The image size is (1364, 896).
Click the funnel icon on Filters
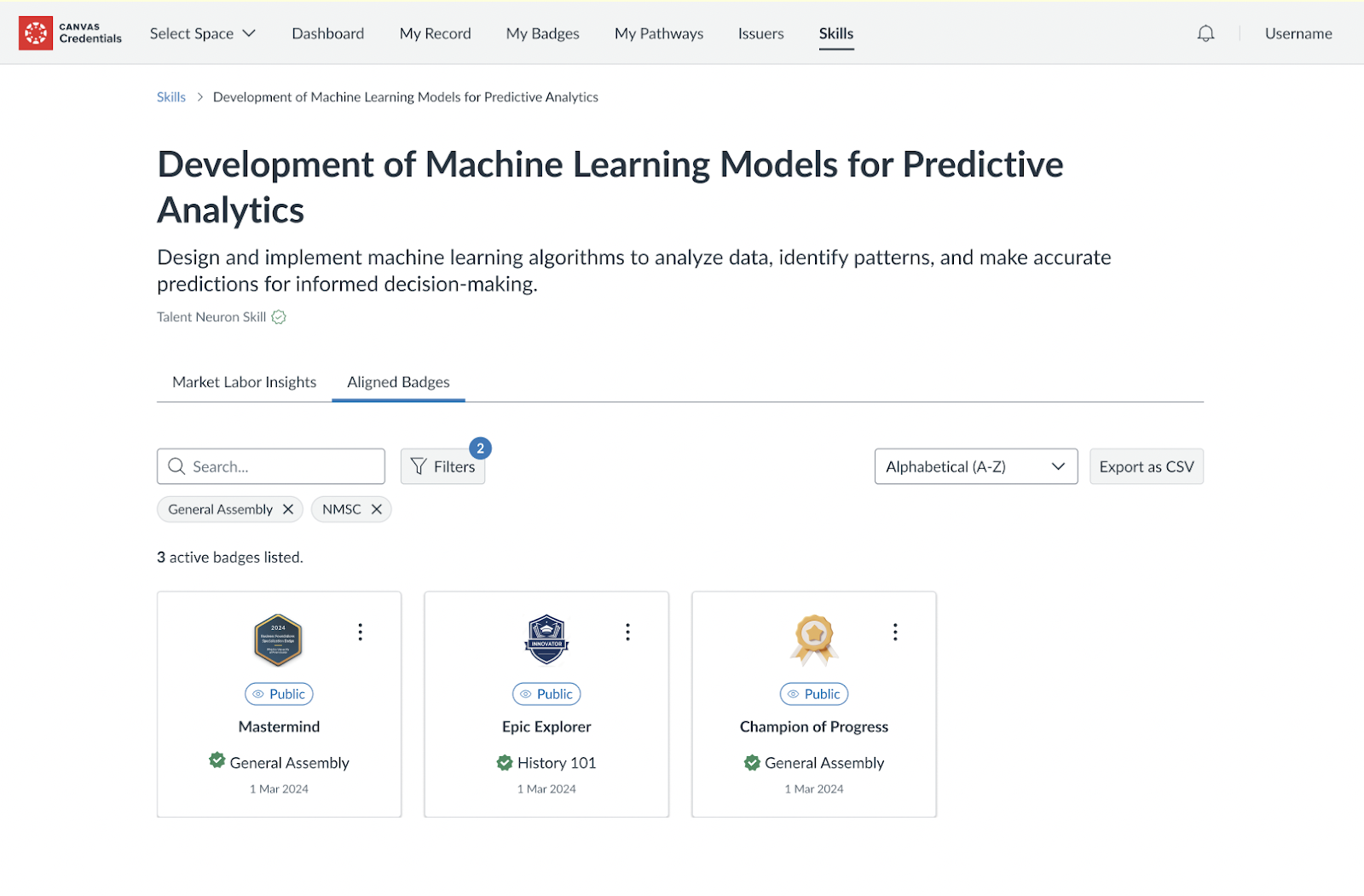[x=419, y=466]
